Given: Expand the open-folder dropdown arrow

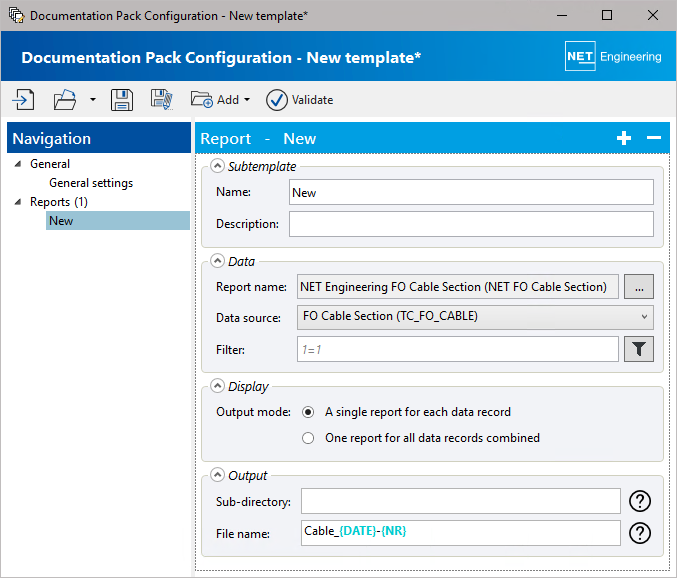Looking at the screenshot, I should 93,100.
